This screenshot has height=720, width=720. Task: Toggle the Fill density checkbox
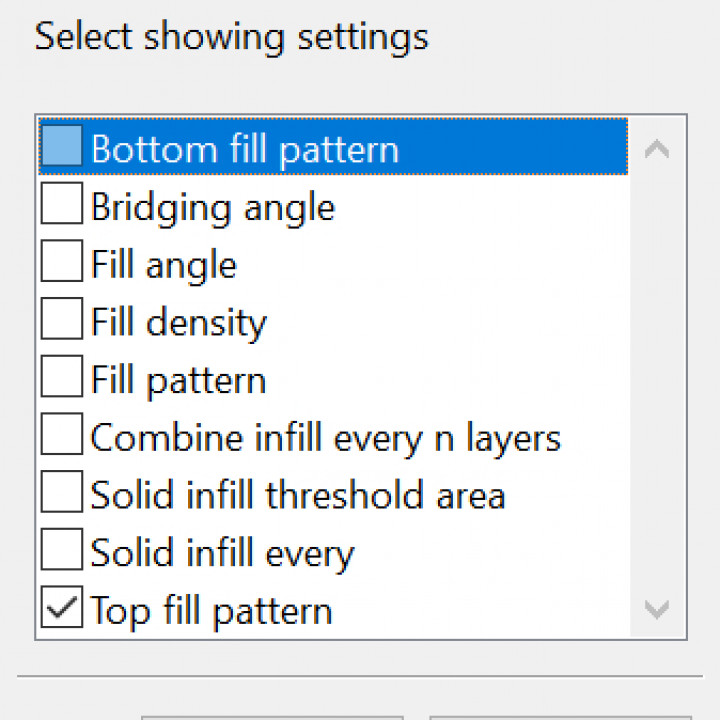coord(62,322)
